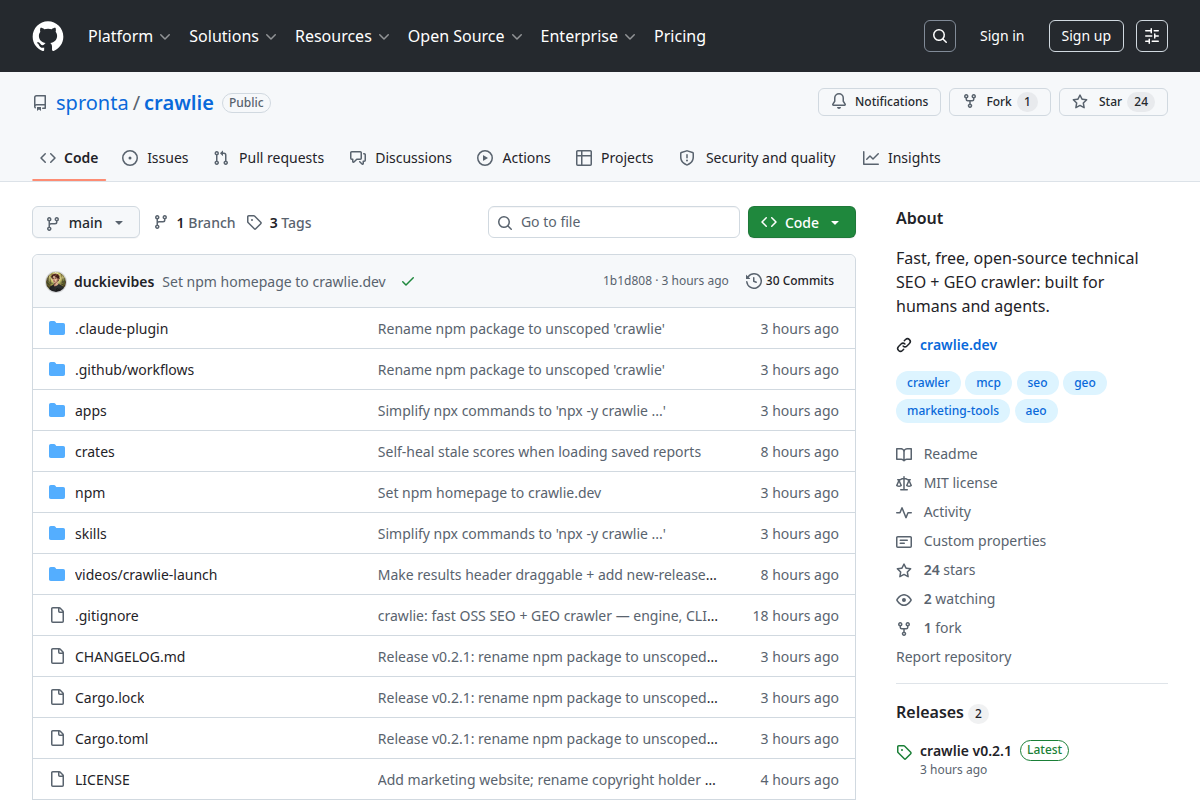Screen dimensions: 1200x800
Task: Switch to the Projects tab
Action: point(615,158)
